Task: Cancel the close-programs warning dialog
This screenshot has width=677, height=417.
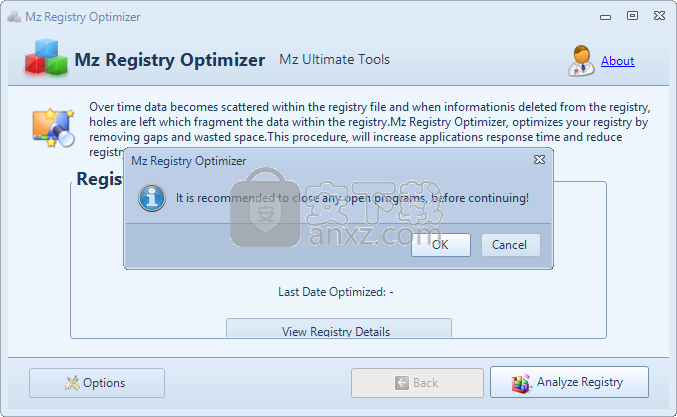Action: [511, 245]
